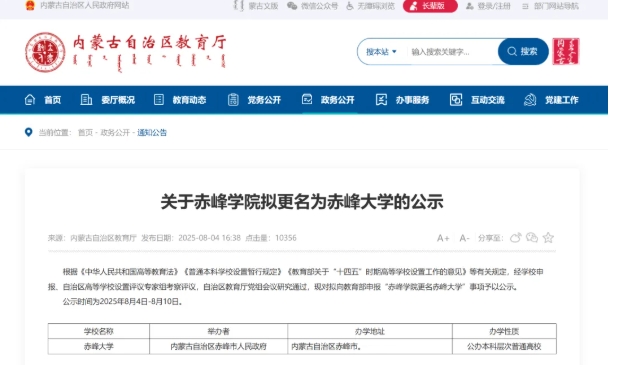Go to 通知公告 in breadcrumb
The image size is (625, 381).
point(152,133)
